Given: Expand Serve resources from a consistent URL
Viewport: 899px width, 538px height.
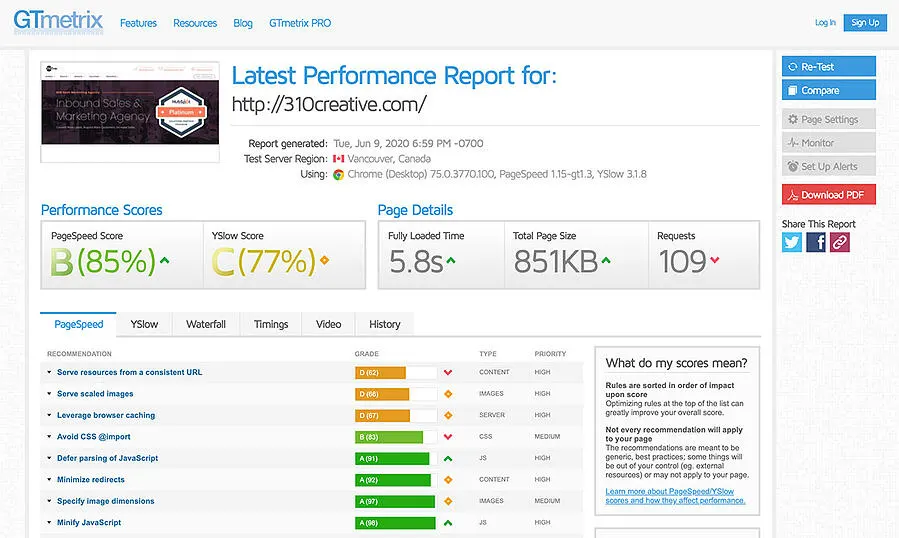Looking at the screenshot, I should coord(130,372).
